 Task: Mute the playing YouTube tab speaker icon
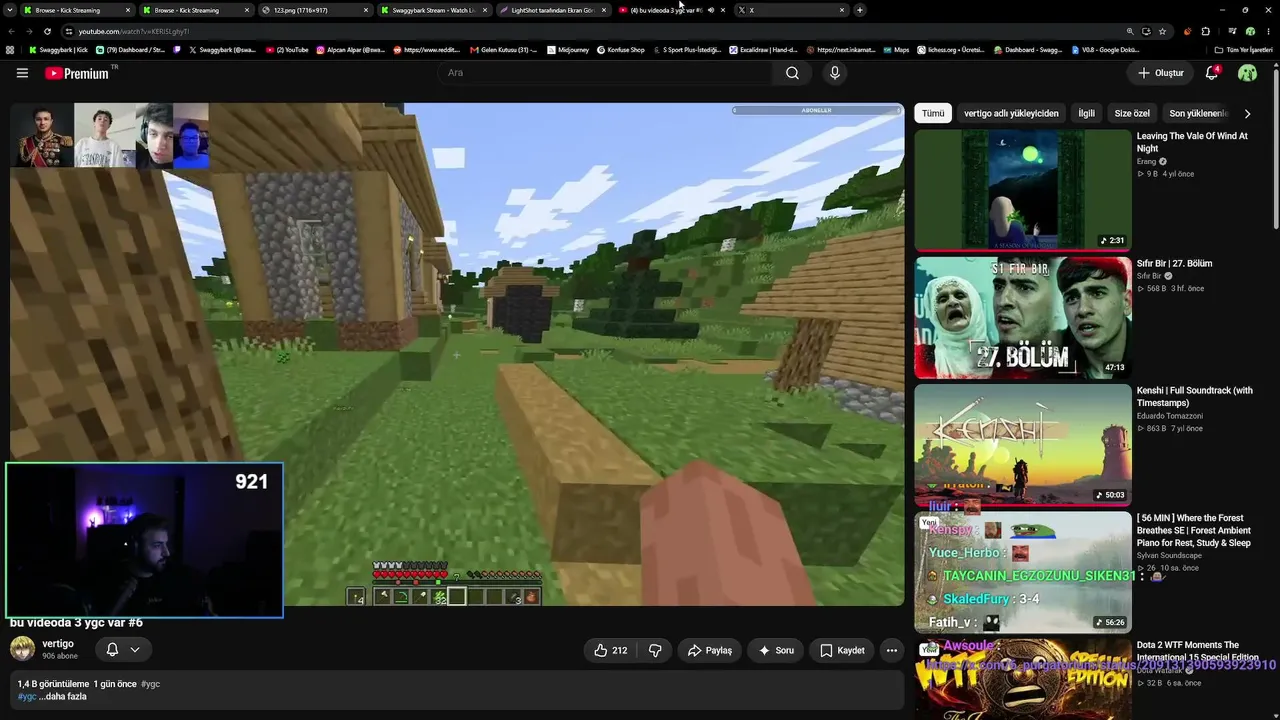[x=711, y=10]
